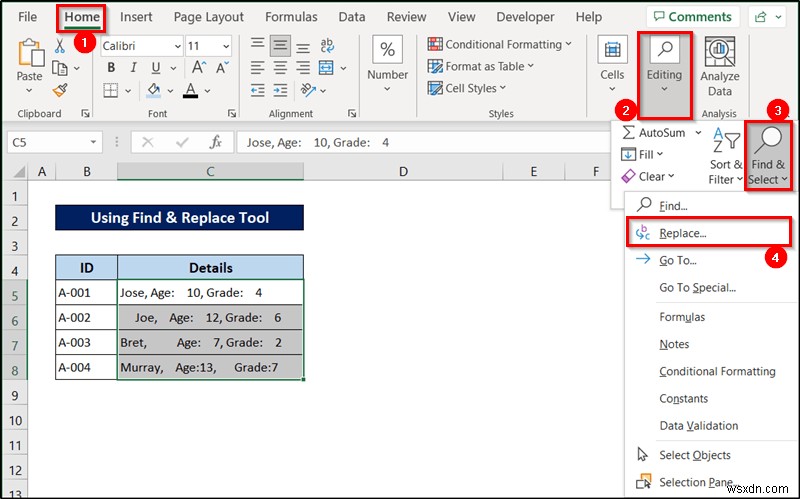Screen dimensions: 800x499
Task: Choose Replace... from the menu
Action: point(708,233)
